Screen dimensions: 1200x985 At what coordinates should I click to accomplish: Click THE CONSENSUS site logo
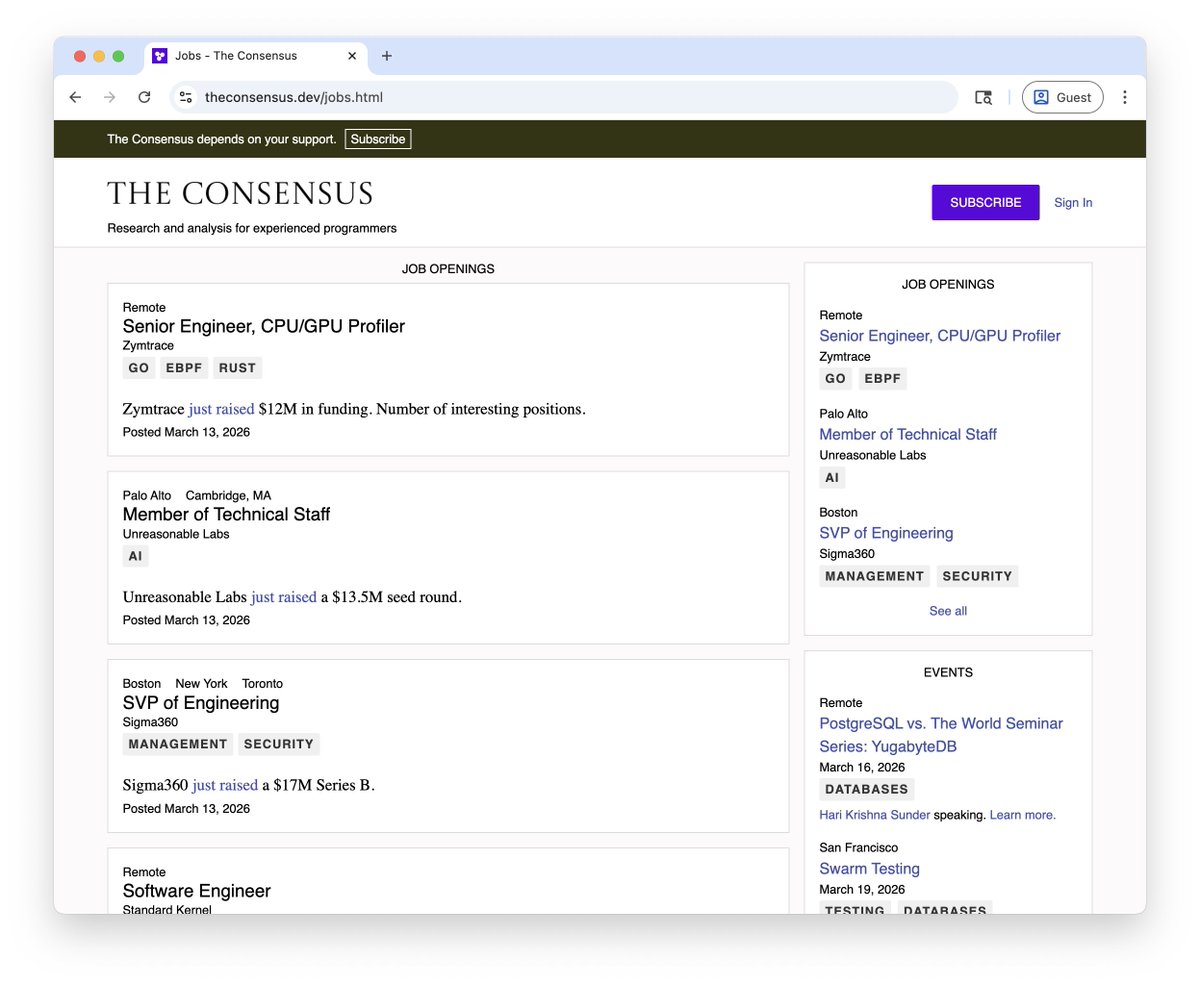[240, 194]
